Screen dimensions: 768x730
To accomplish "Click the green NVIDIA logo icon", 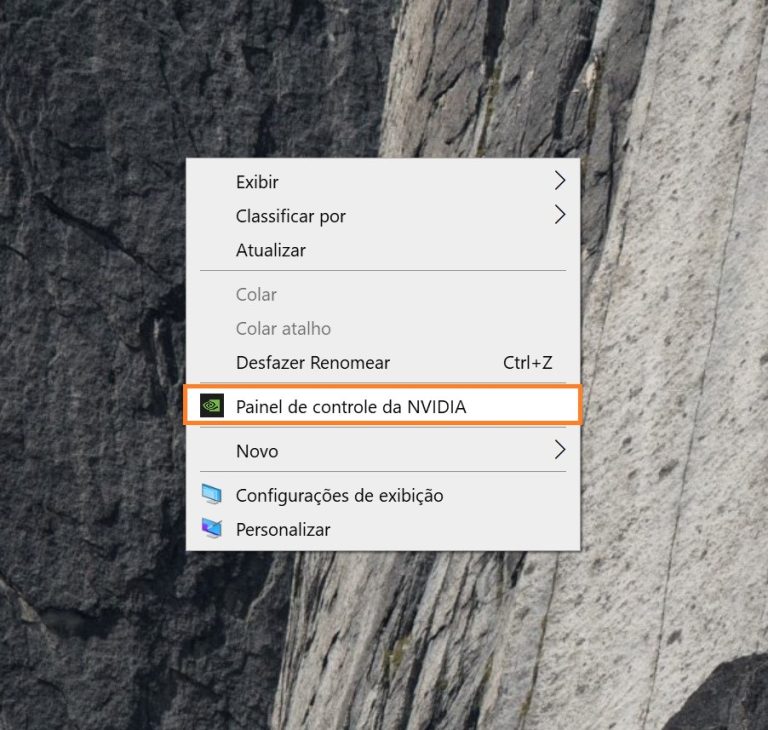I will click(211, 406).
